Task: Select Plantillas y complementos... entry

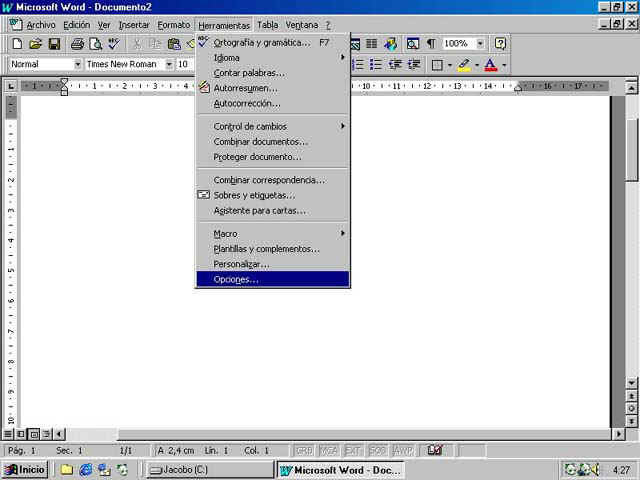Action: [273, 249]
